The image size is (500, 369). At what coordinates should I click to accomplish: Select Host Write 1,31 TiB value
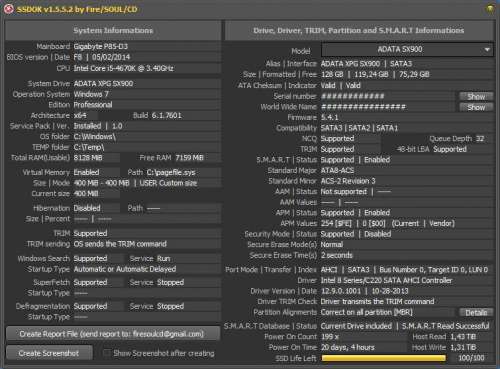[463, 347]
